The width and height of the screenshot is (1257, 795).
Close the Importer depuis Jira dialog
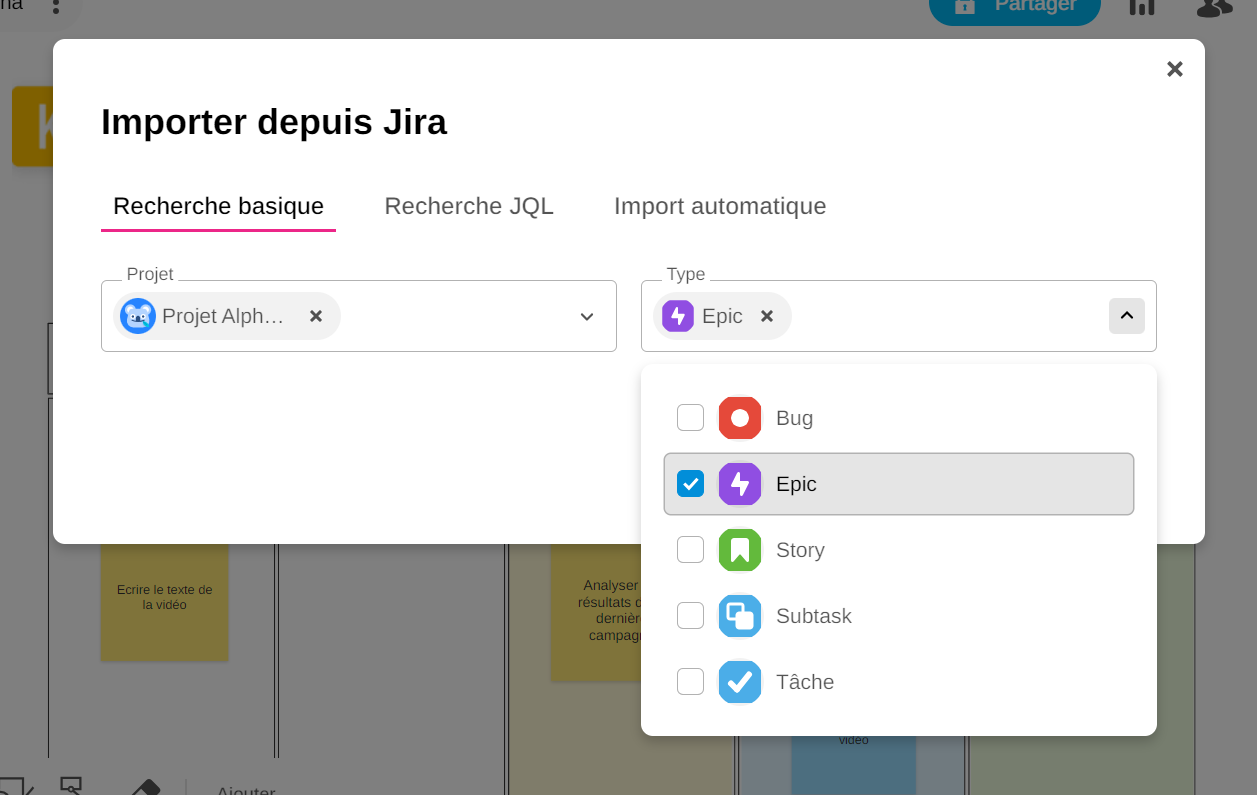[x=1175, y=69]
